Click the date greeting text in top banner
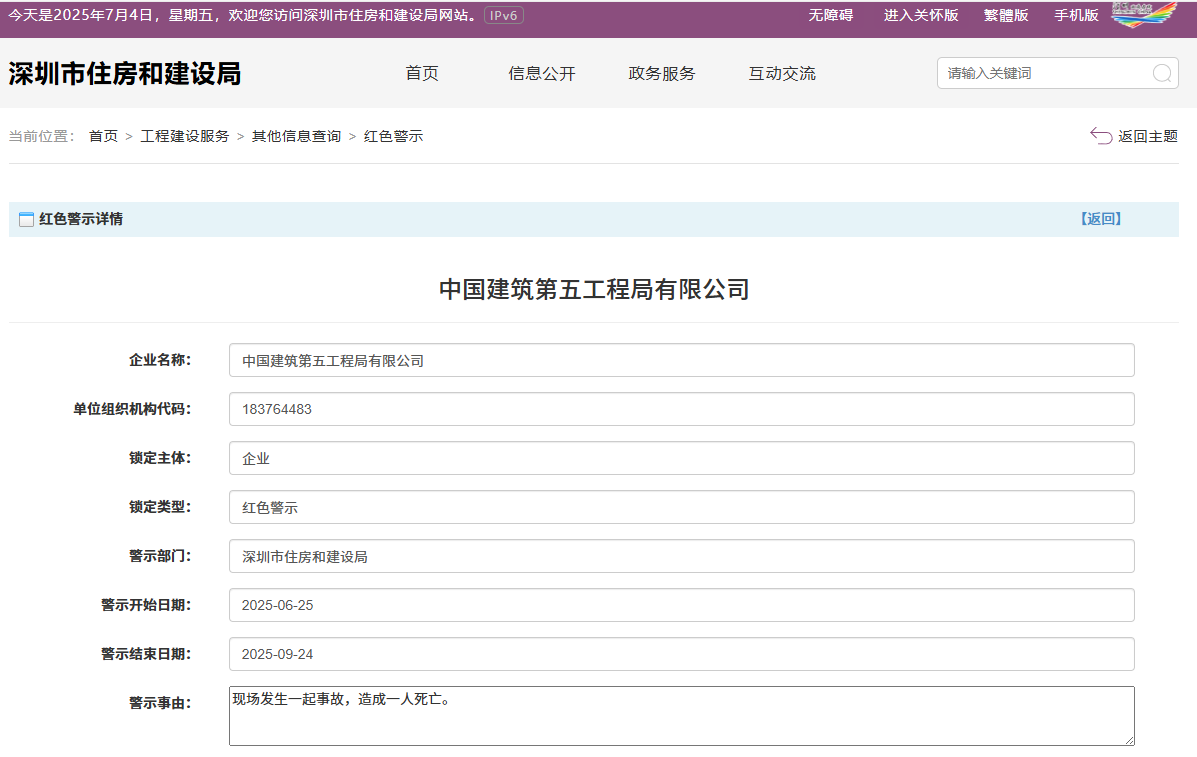This screenshot has height=757, width=1197. coord(243,15)
